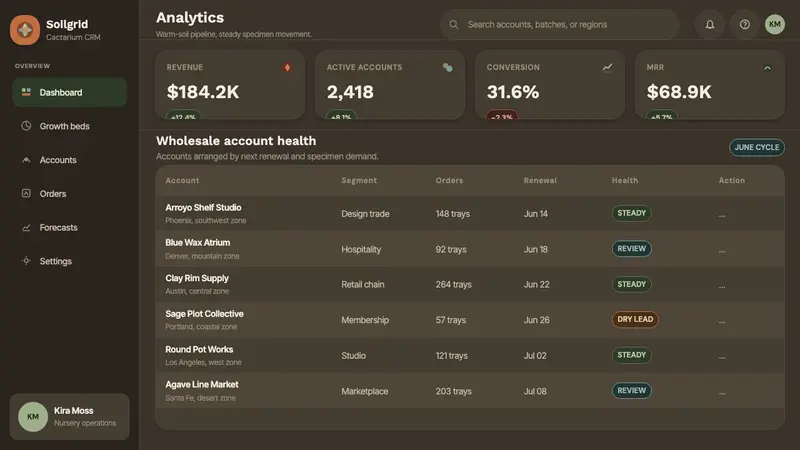Image resolution: width=800 pixels, height=450 pixels.
Task: Click the Orders column header
Action: [x=449, y=180]
